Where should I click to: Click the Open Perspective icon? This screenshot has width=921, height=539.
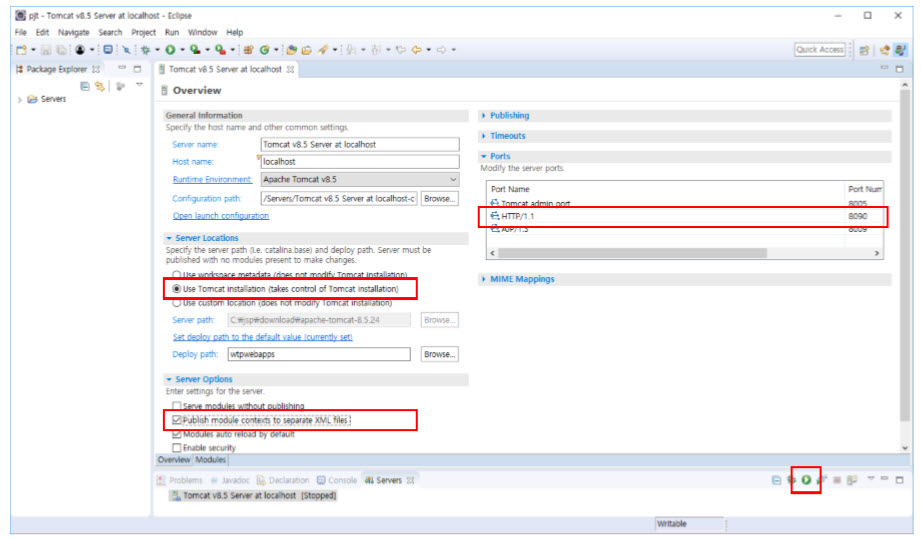tap(863, 49)
